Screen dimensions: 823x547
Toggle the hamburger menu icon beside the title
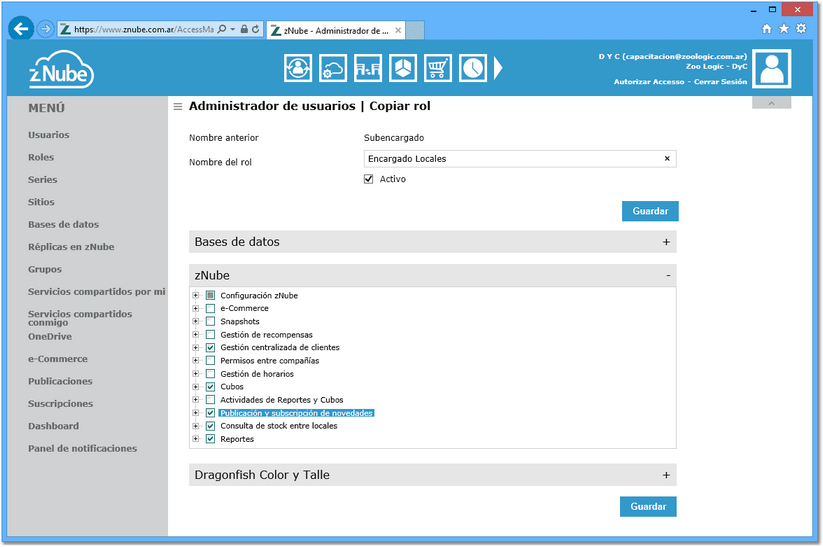pyautogui.click(x=178, y=107)
